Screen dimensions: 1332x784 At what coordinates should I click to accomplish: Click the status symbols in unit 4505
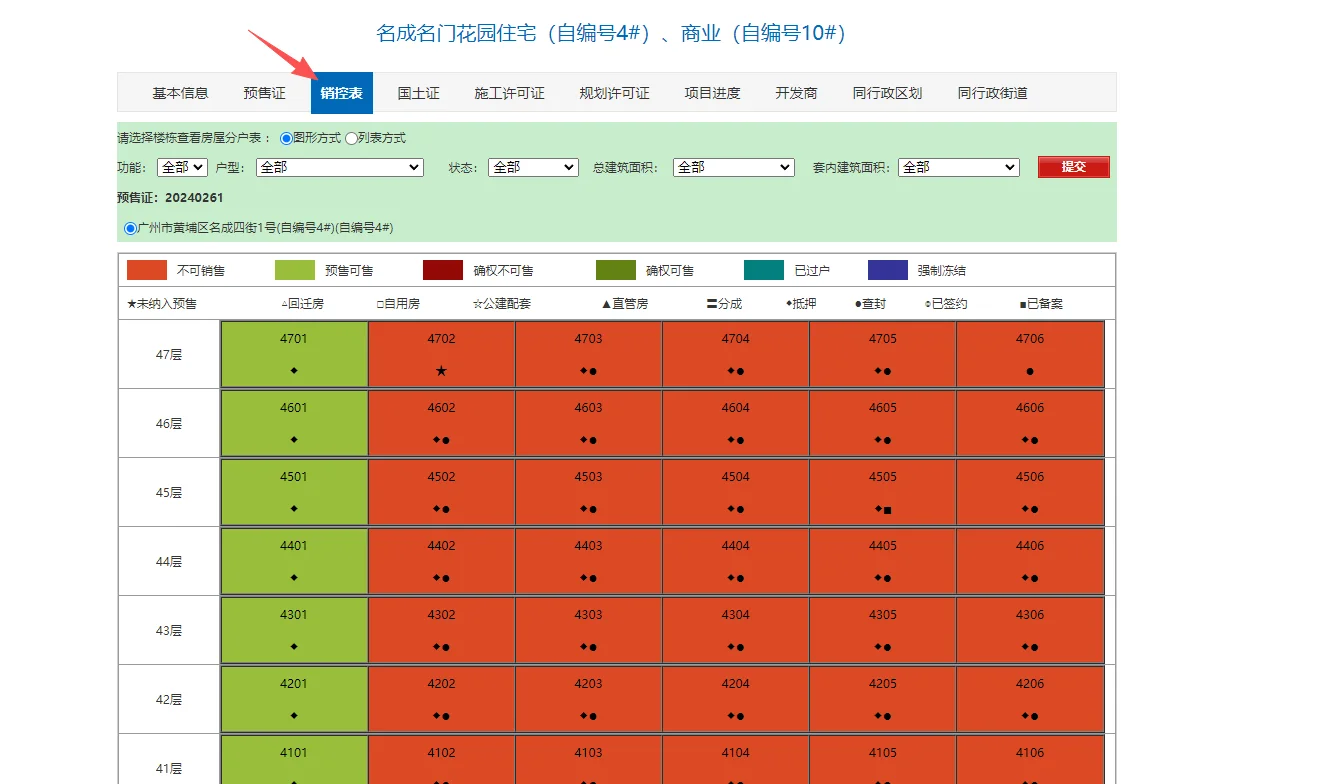tap(883, 509)
